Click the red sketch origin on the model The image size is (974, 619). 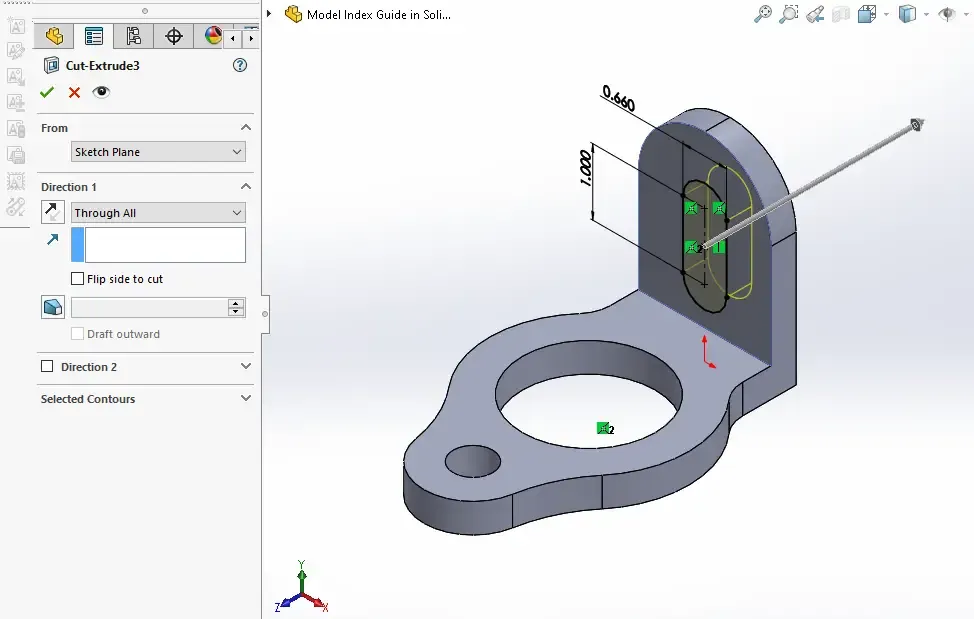click(708, 353)
